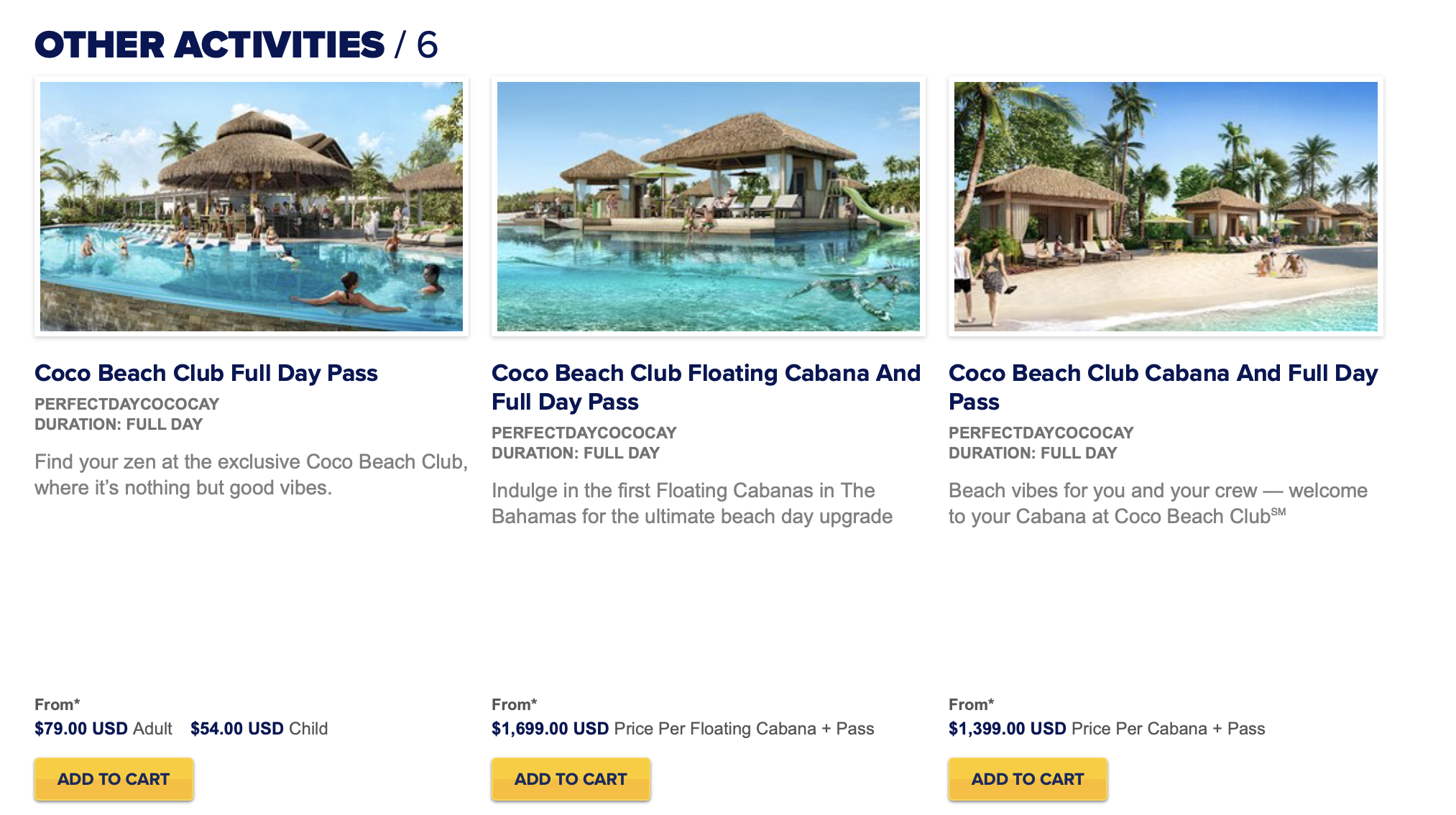Click the 'Find your zen' description text

[252, 474]
